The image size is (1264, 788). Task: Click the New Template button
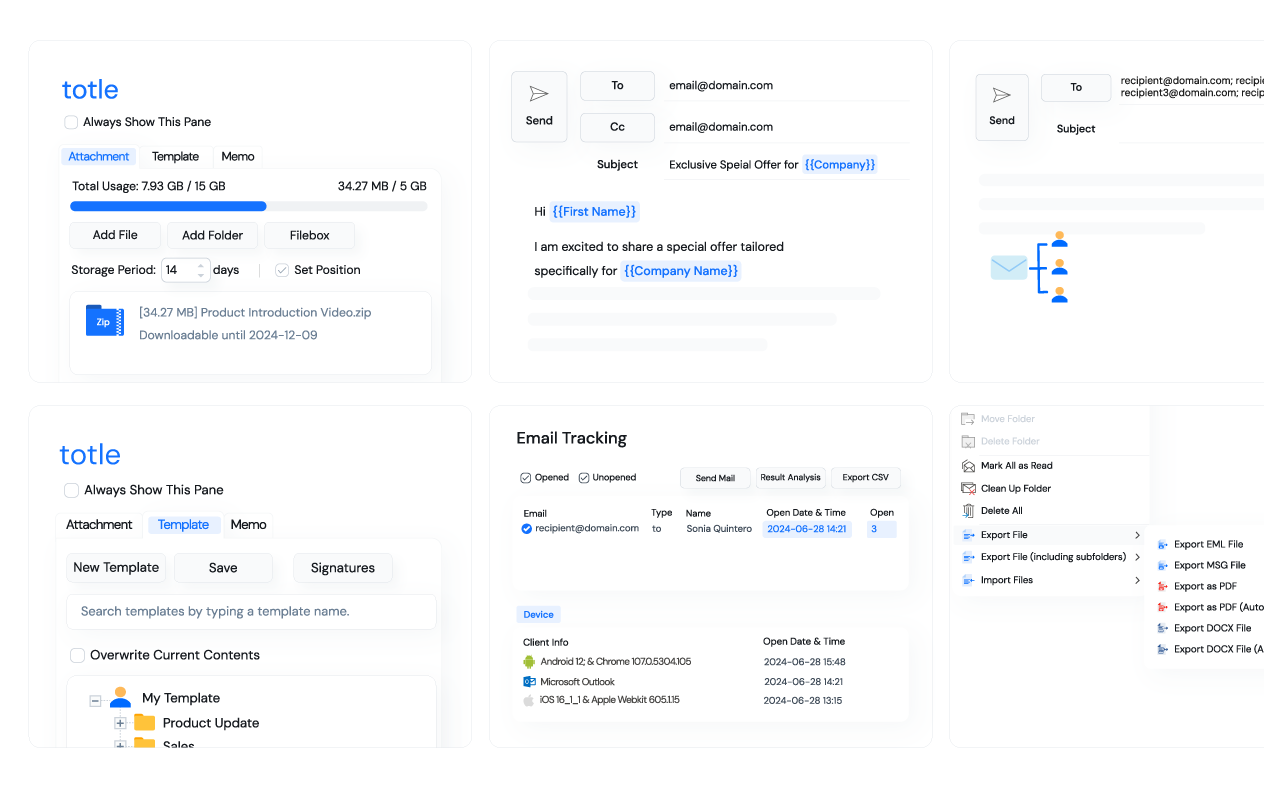tap(116, 567)
